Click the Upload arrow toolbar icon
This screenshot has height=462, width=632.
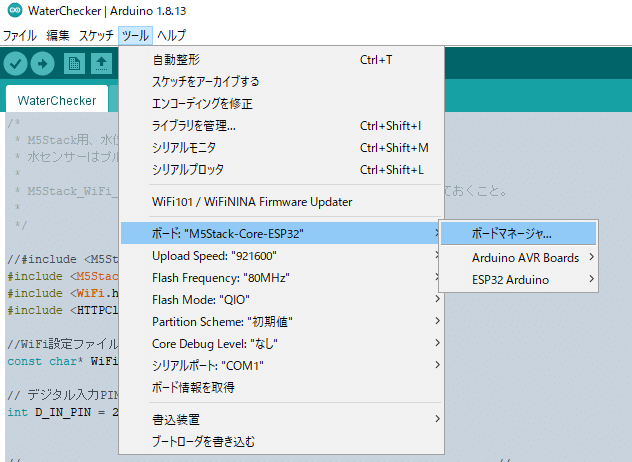(x=42, y=64)
